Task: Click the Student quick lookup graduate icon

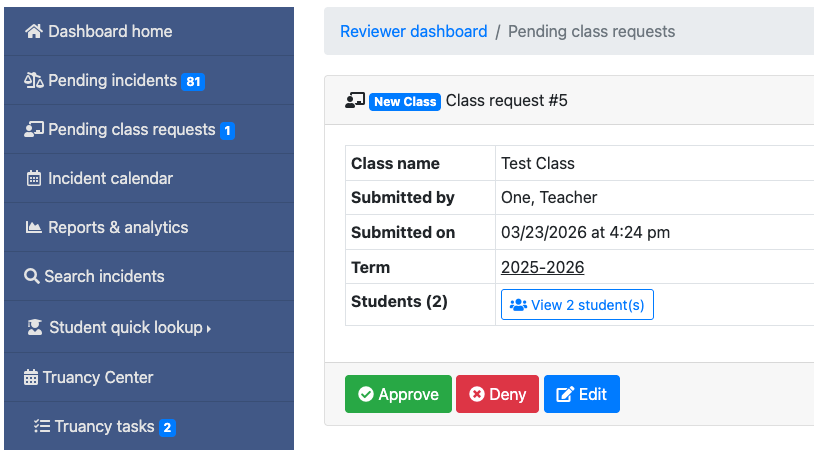Action: point(35,327)
